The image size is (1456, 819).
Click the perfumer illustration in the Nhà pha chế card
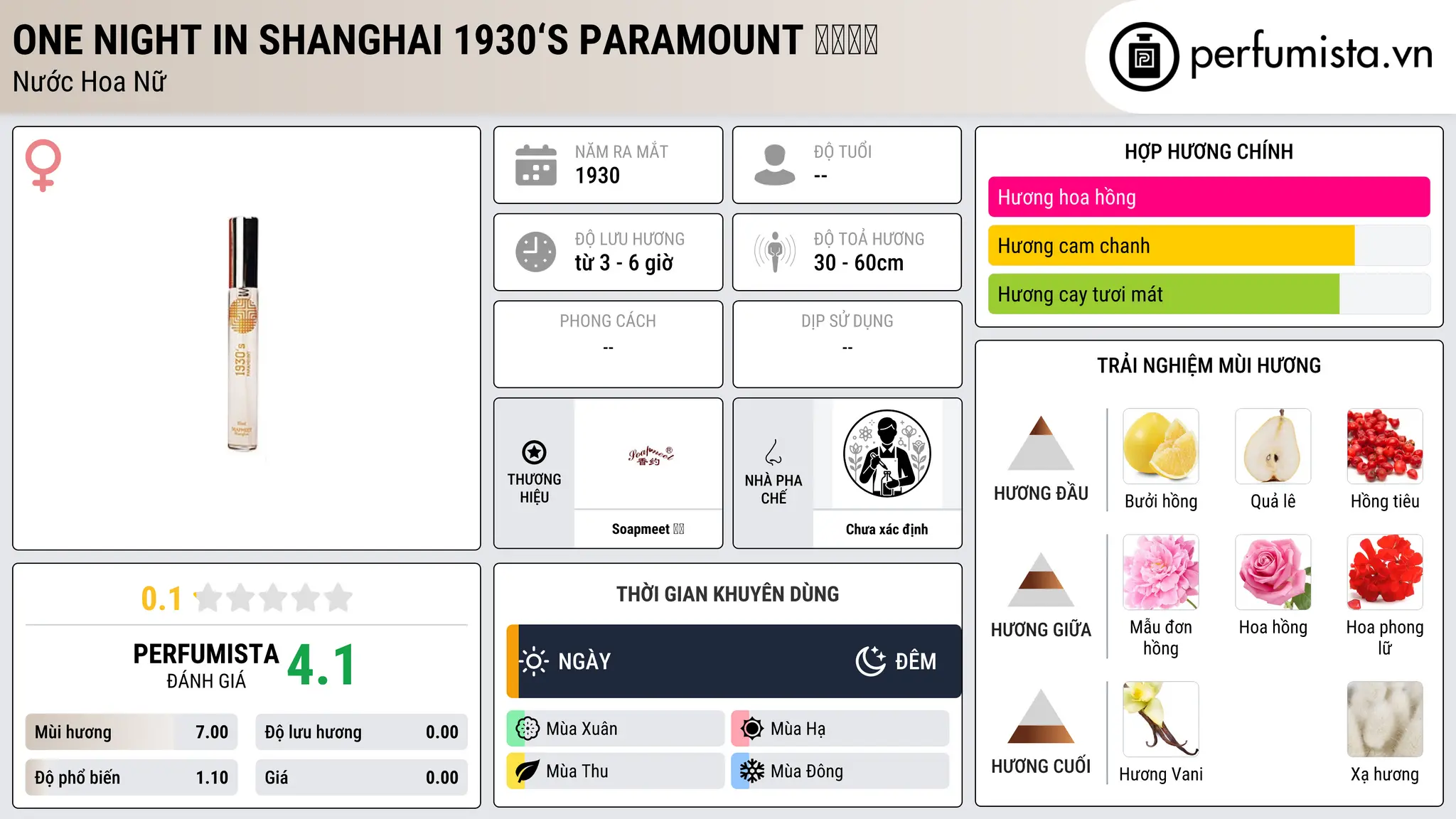tap(887, 454)
